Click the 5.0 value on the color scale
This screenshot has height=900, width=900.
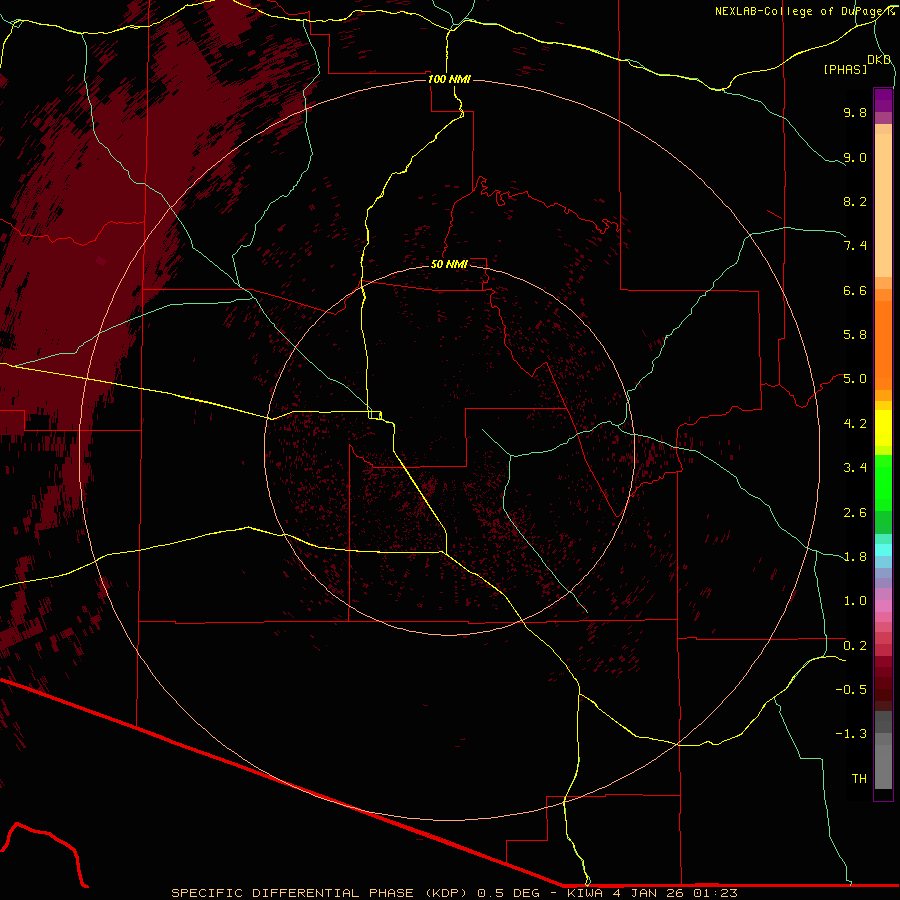pos(855,379)
